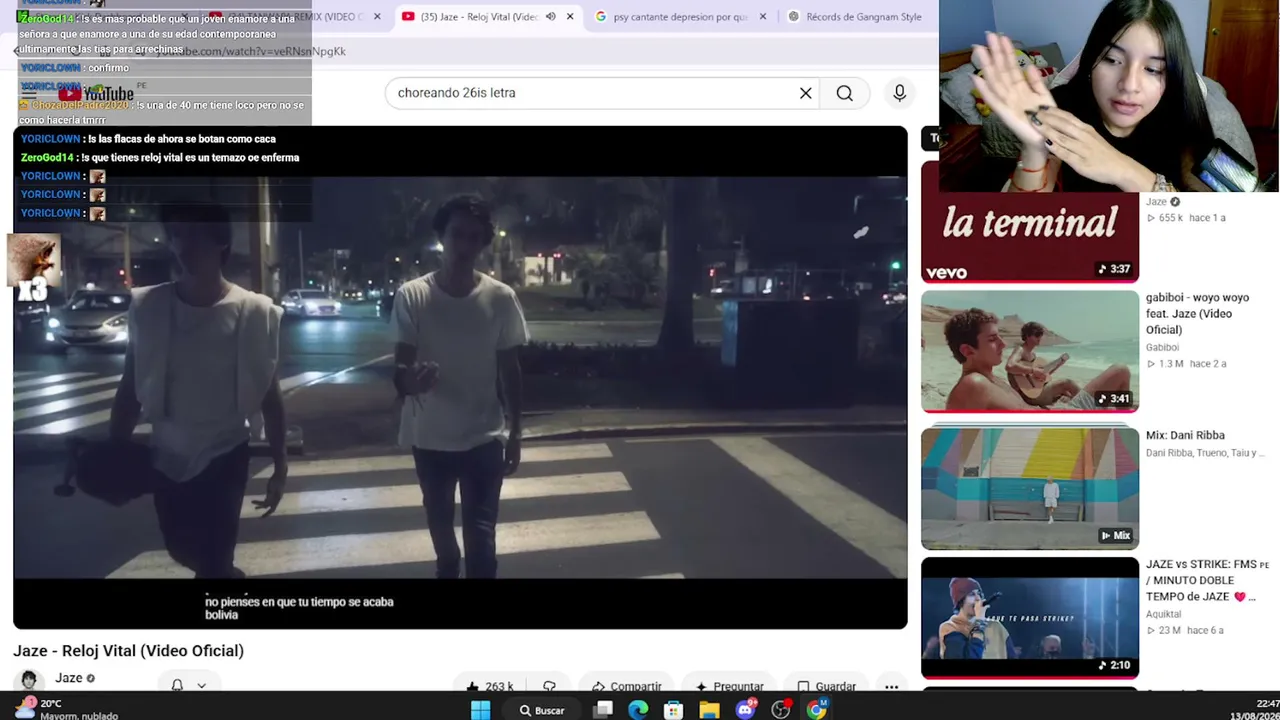Go to YouTube home via logo

pos(97,94)
